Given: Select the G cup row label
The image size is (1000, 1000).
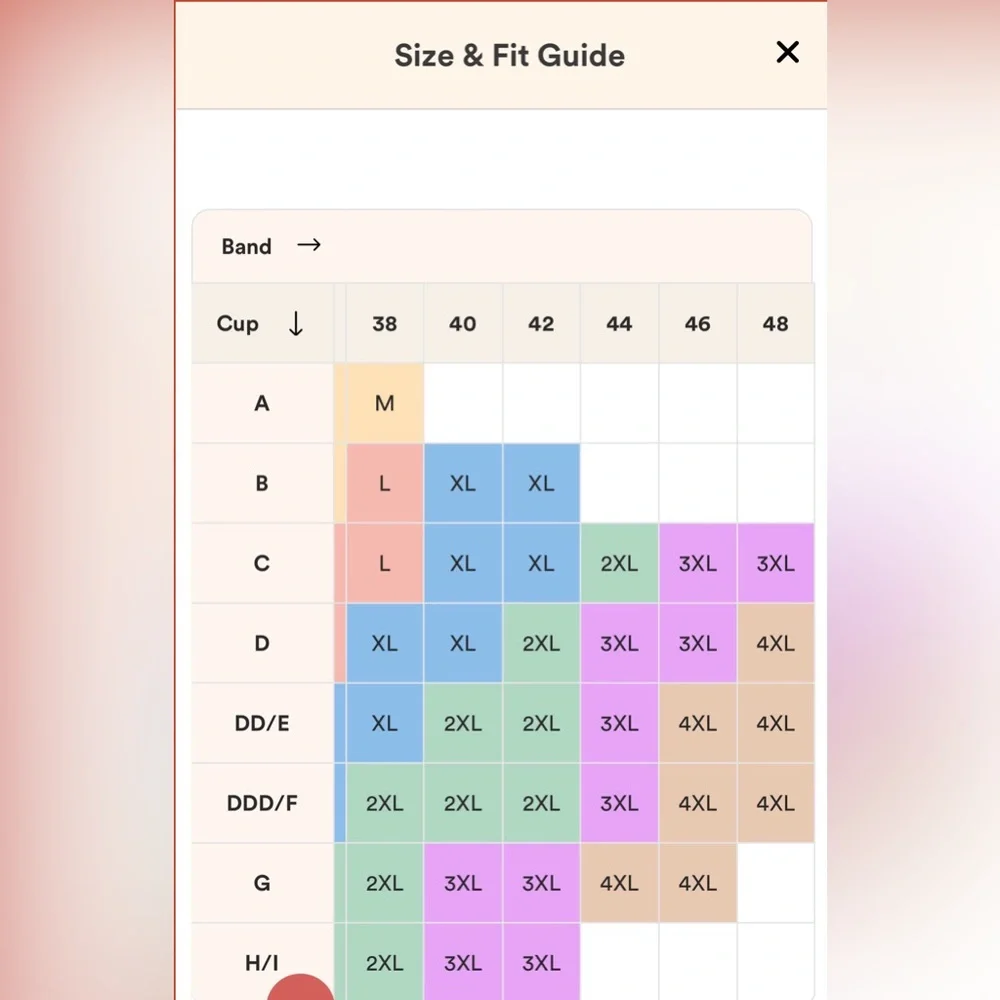Looking at the screenshot, I should 262,883.
